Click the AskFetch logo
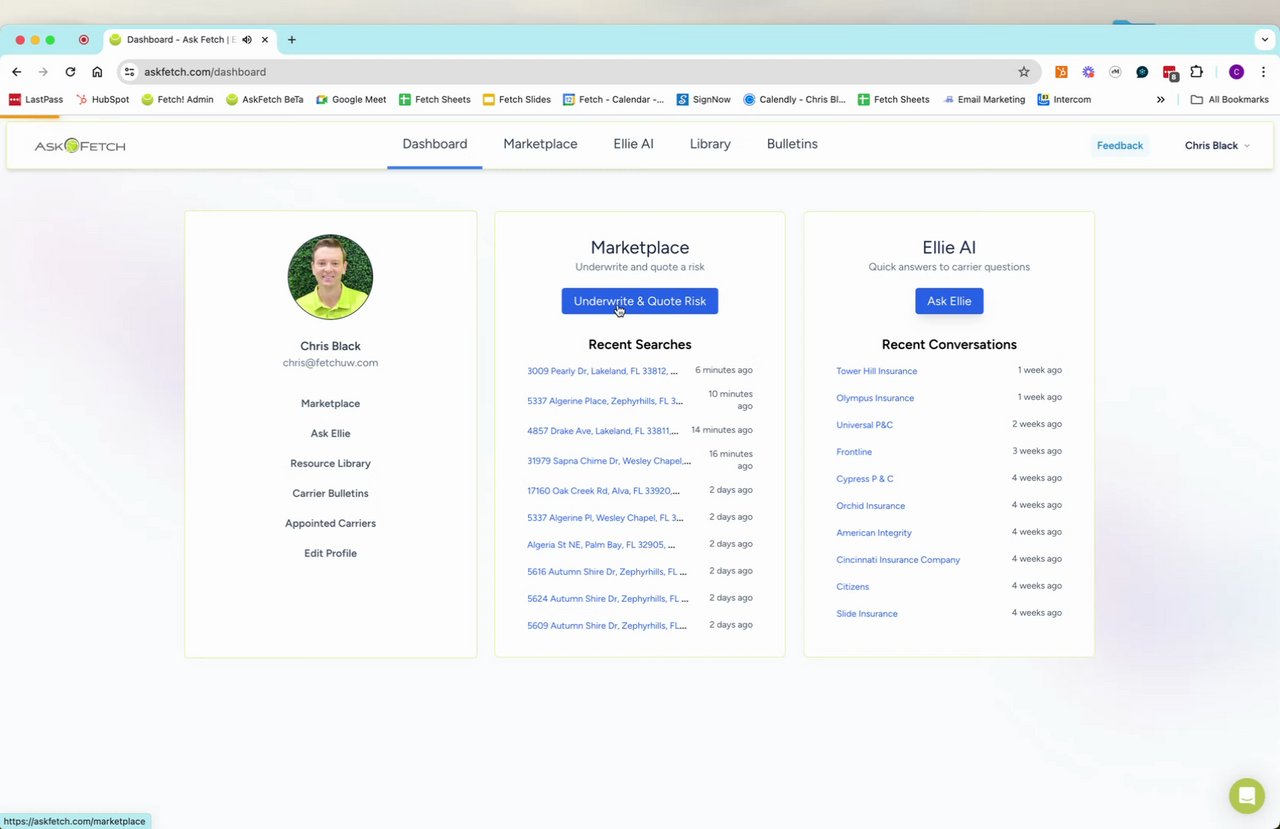 point(80,146)
